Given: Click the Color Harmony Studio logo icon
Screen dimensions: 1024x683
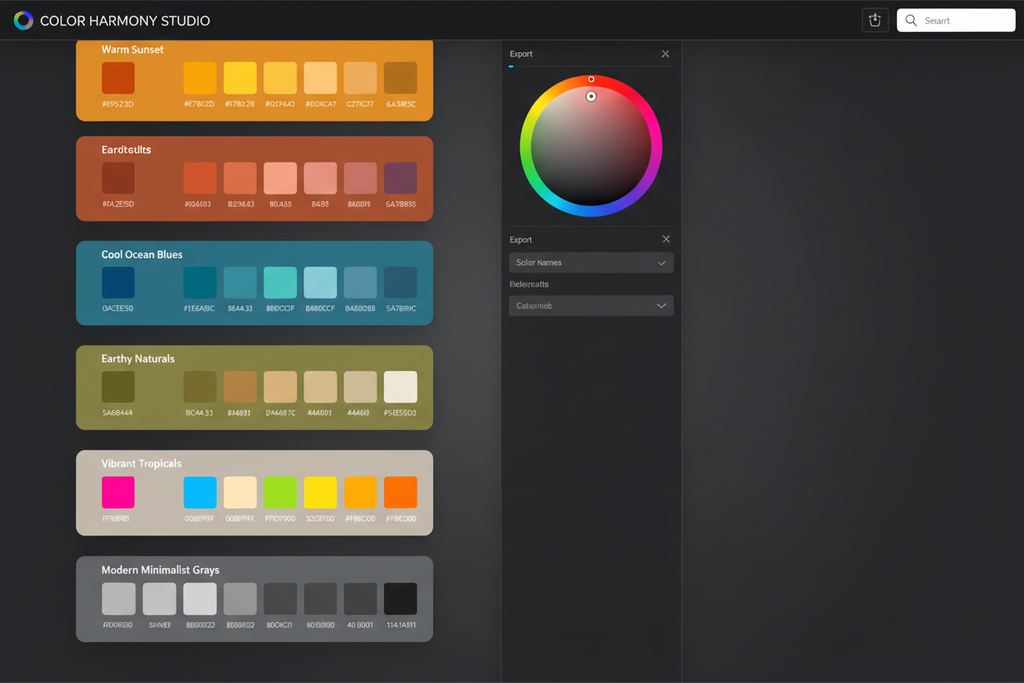Looking at the screenshot, I should (23, 20).
